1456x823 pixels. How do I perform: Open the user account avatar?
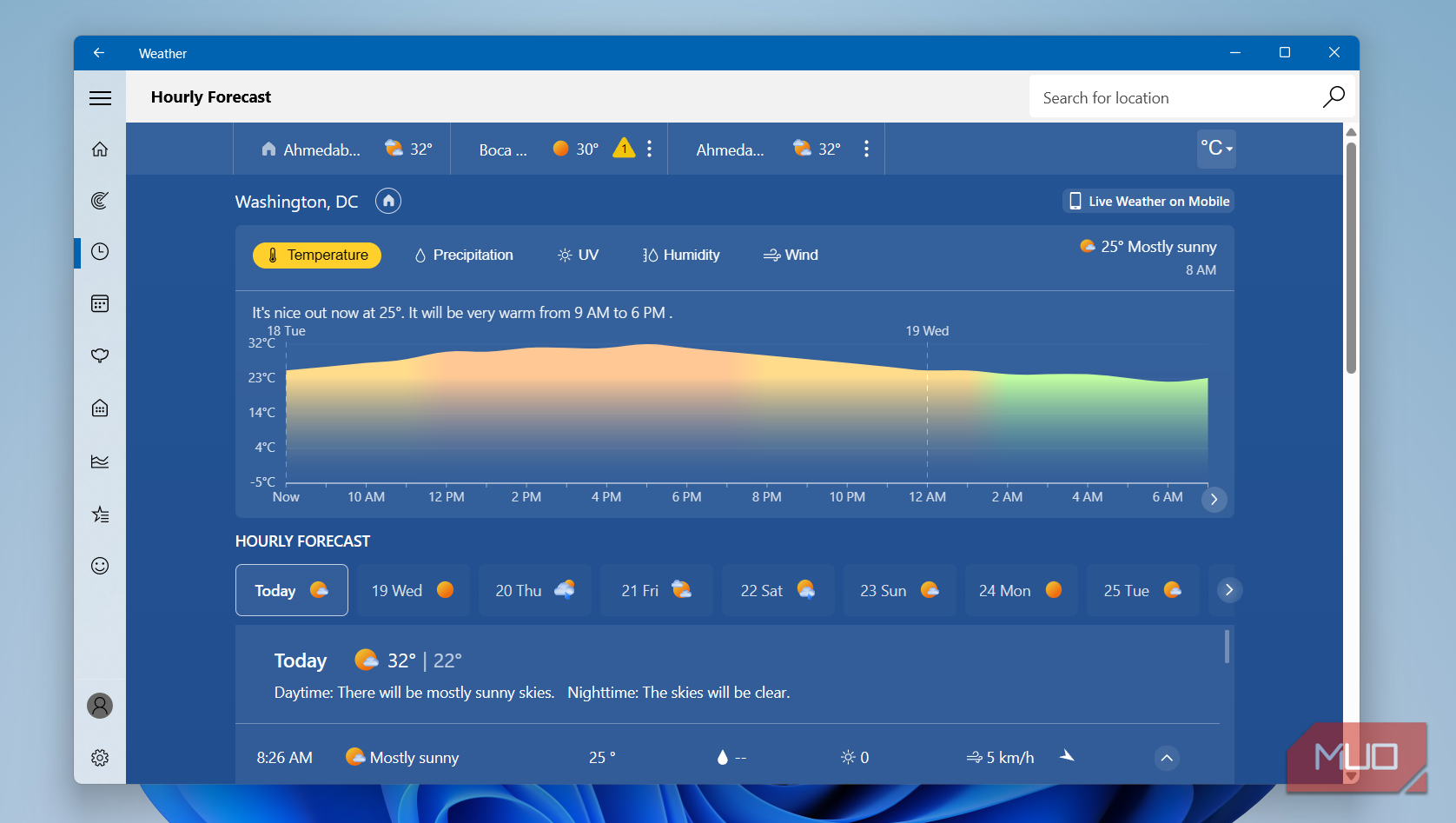(100, 706)
